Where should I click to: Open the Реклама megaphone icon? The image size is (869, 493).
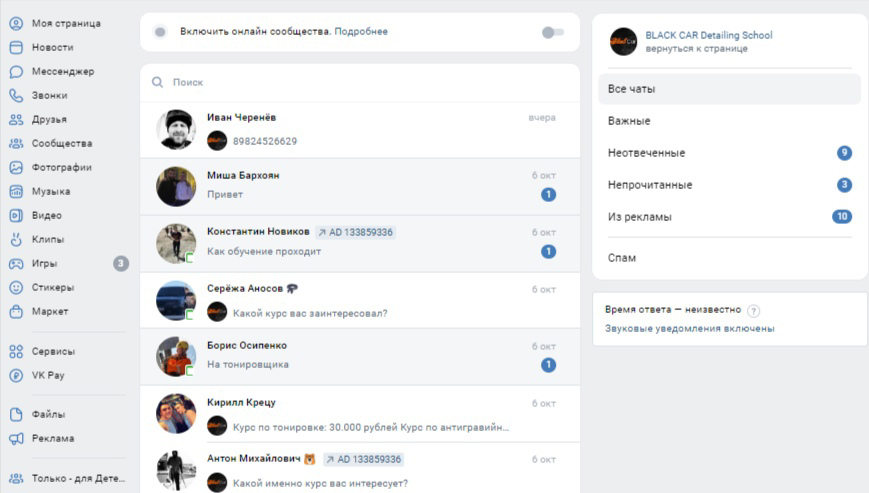point(16,438)
